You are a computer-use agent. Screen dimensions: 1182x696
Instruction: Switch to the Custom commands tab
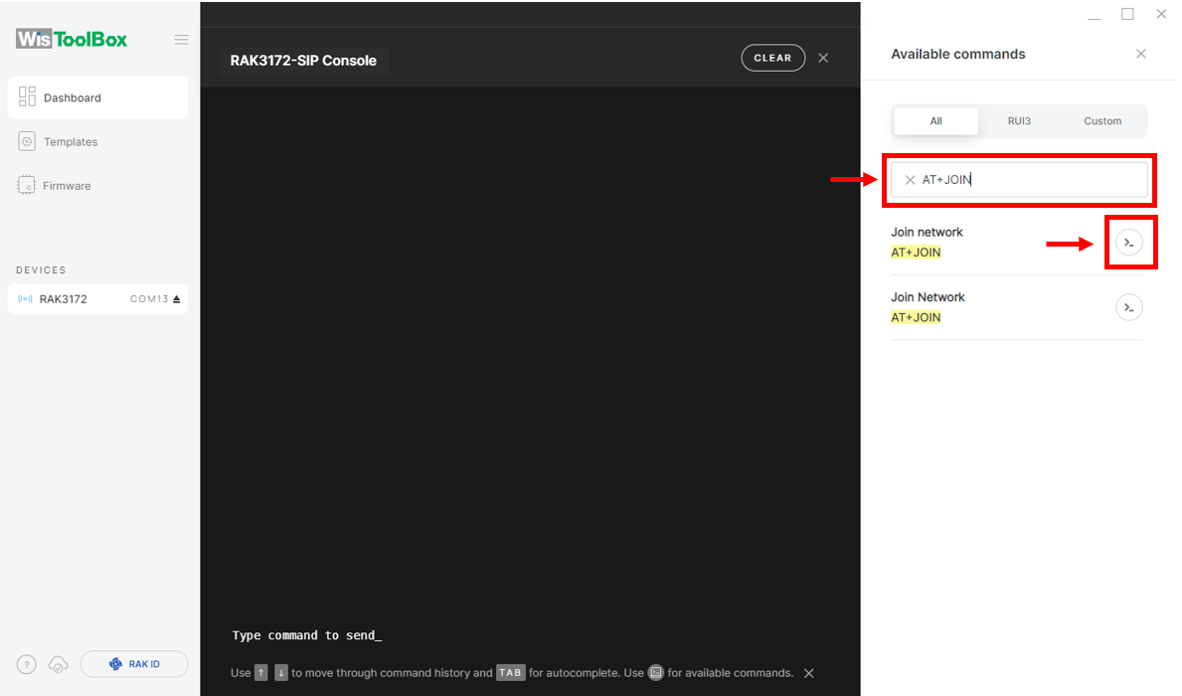(x=1102, y=121)
